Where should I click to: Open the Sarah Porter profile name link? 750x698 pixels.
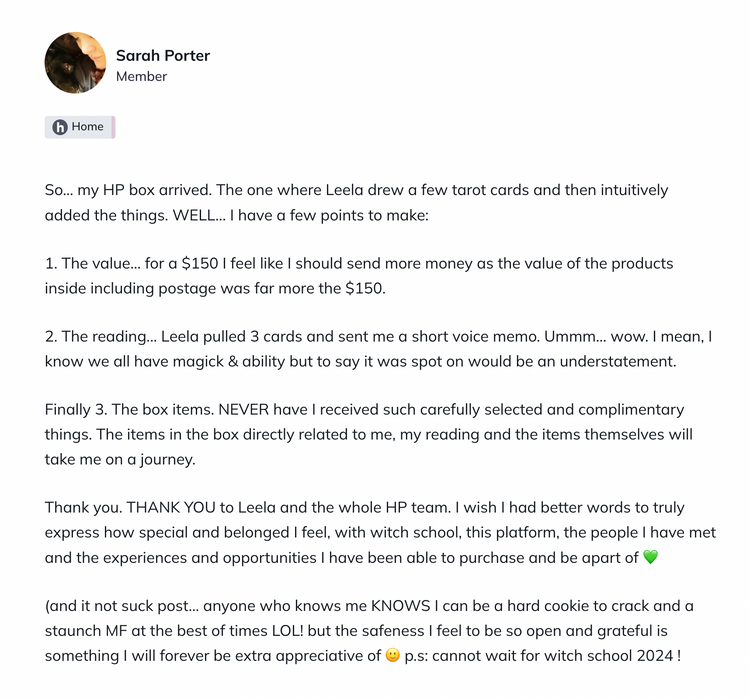point(162,55)
